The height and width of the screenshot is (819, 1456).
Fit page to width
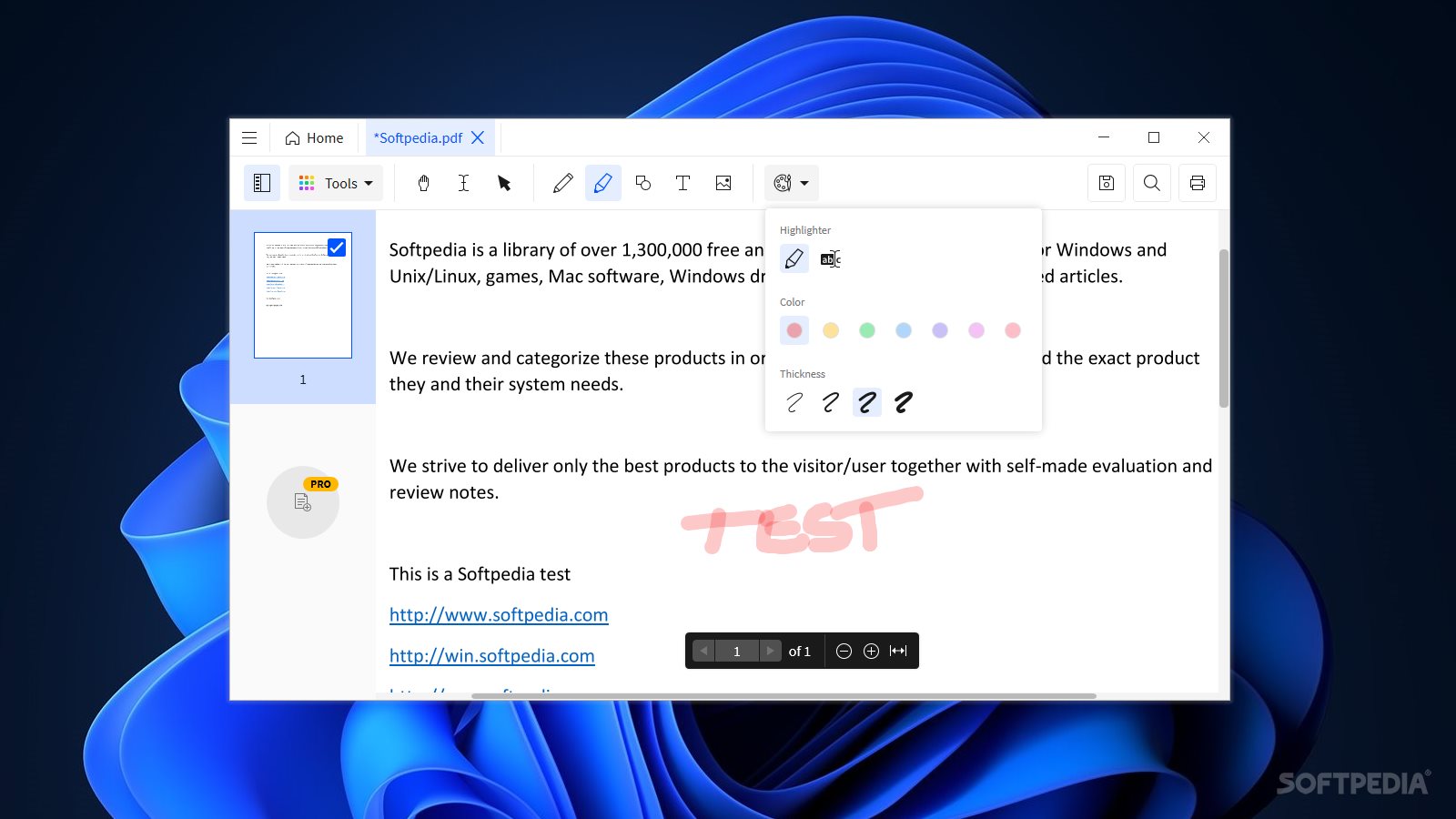pos(898,651)
